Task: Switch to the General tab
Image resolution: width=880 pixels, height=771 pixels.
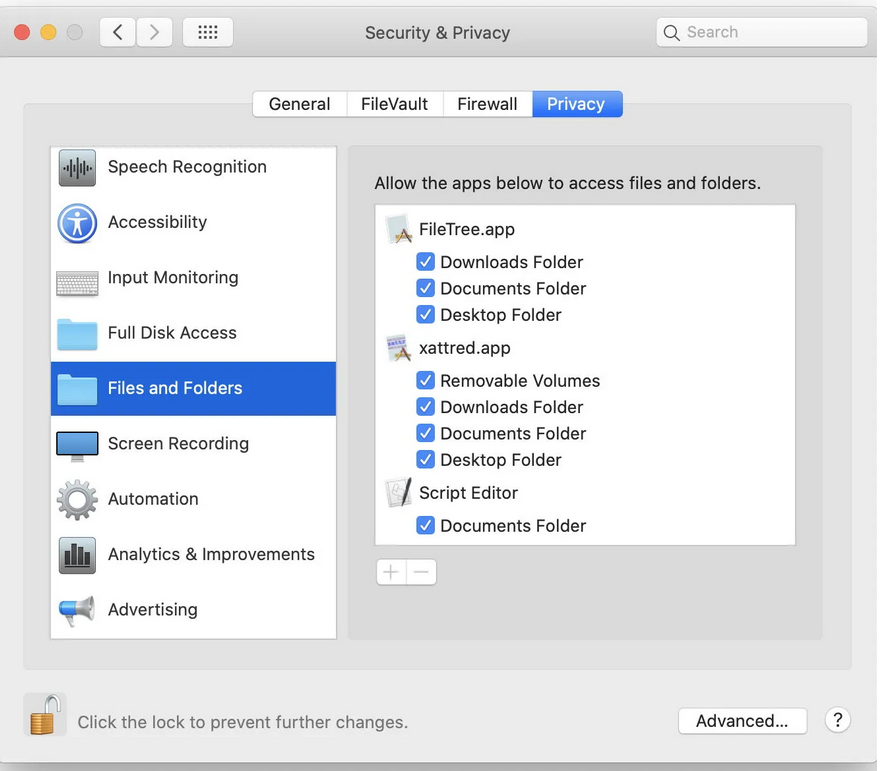Action: [x=299, y=103]
